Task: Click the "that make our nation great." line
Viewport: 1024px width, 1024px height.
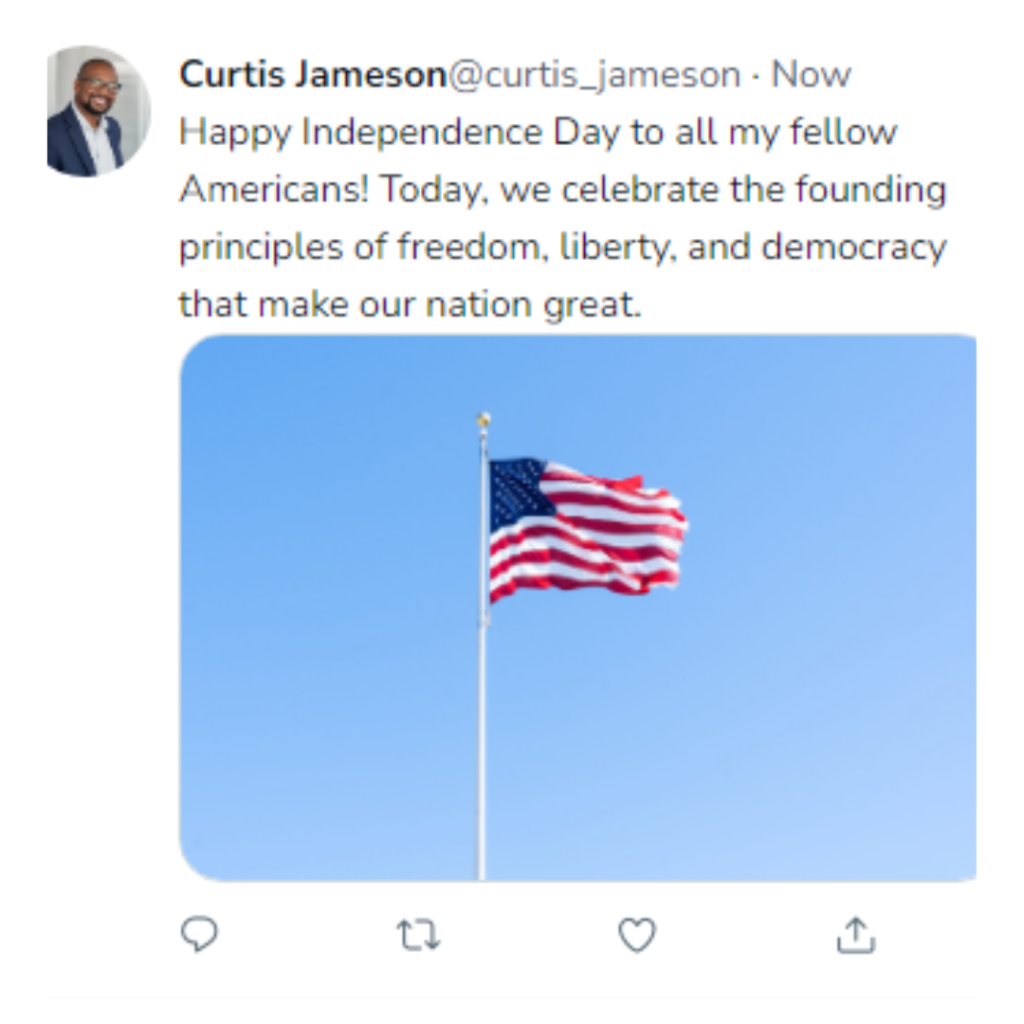Action: [x=411, y=304]
